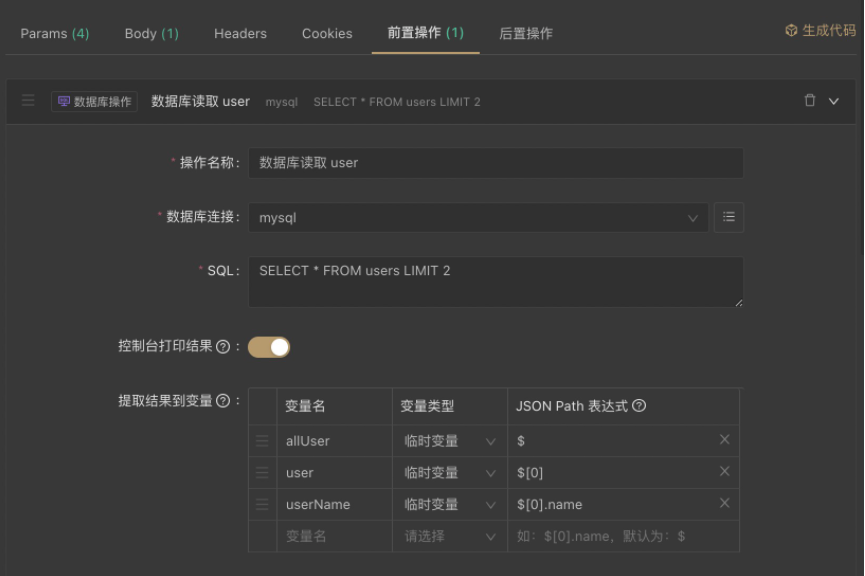Click the empty JSON path placeholder field
This screenshot has height=576, width=865.
coord(623,536)
